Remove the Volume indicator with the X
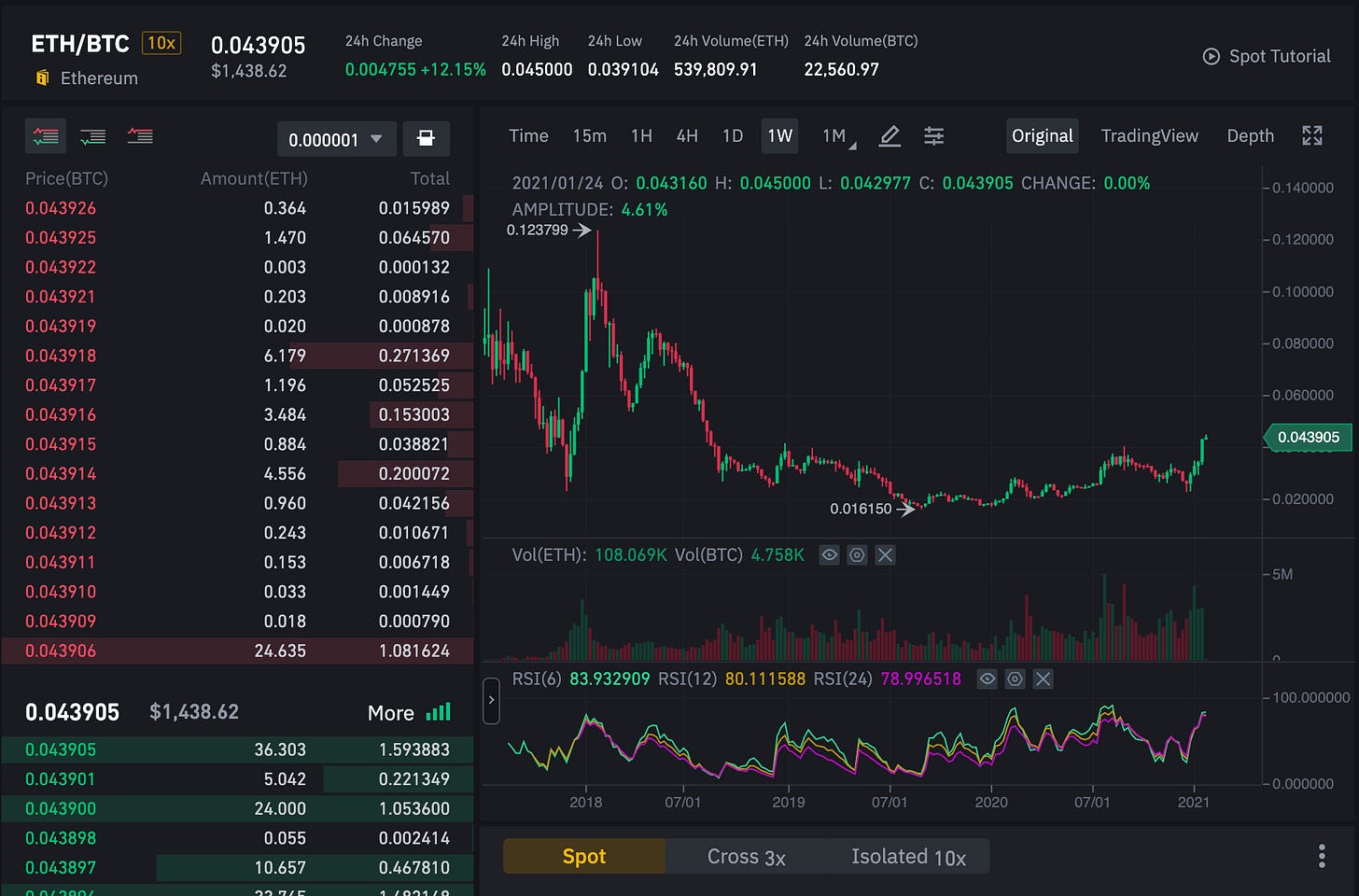The image size is (1359, 896). (885, 555)
